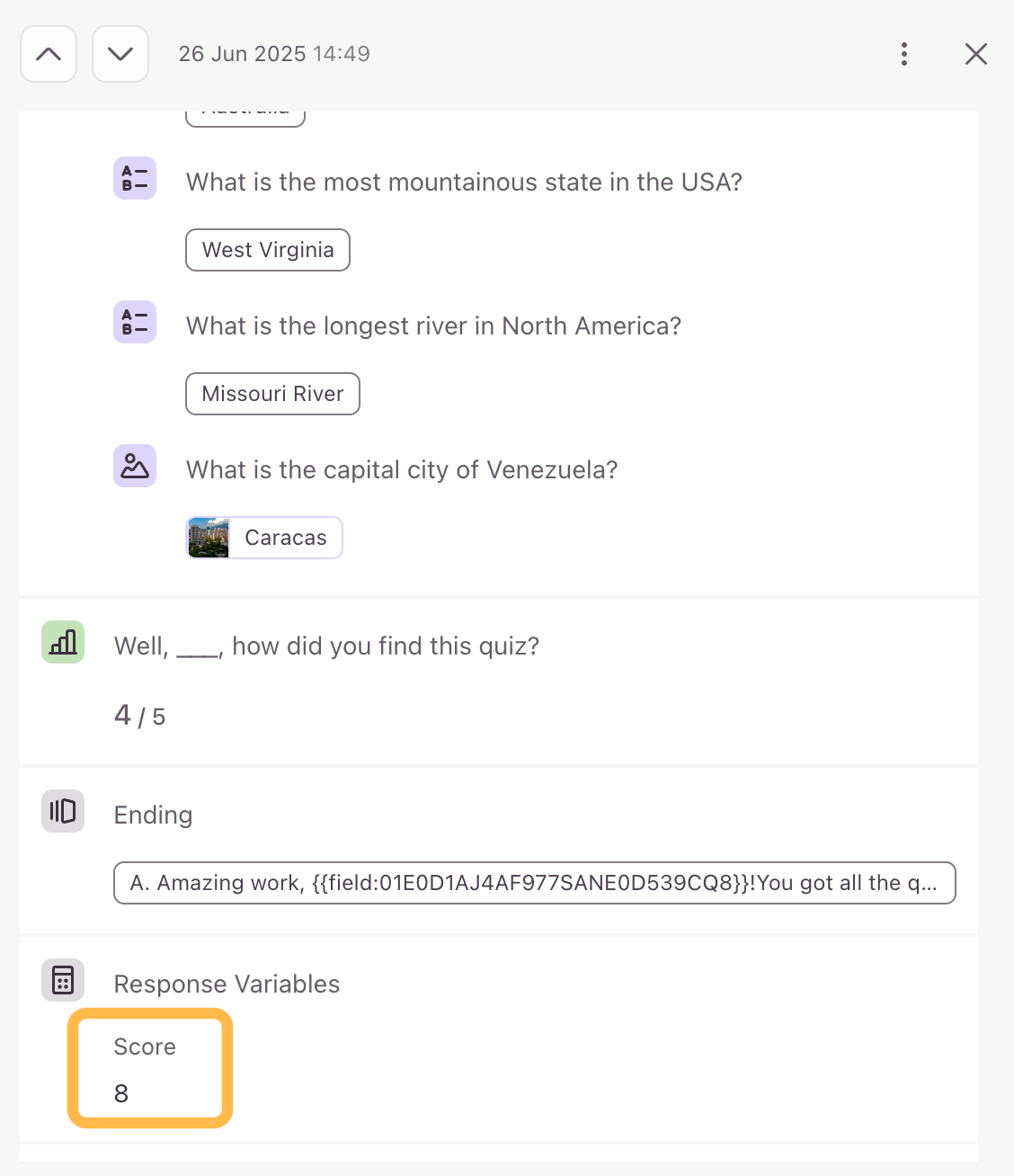Image resolution: width=1014 pixels, height=1176 pixels.
Task: Click the Score value 8
Action: (x=121, y=1093)
